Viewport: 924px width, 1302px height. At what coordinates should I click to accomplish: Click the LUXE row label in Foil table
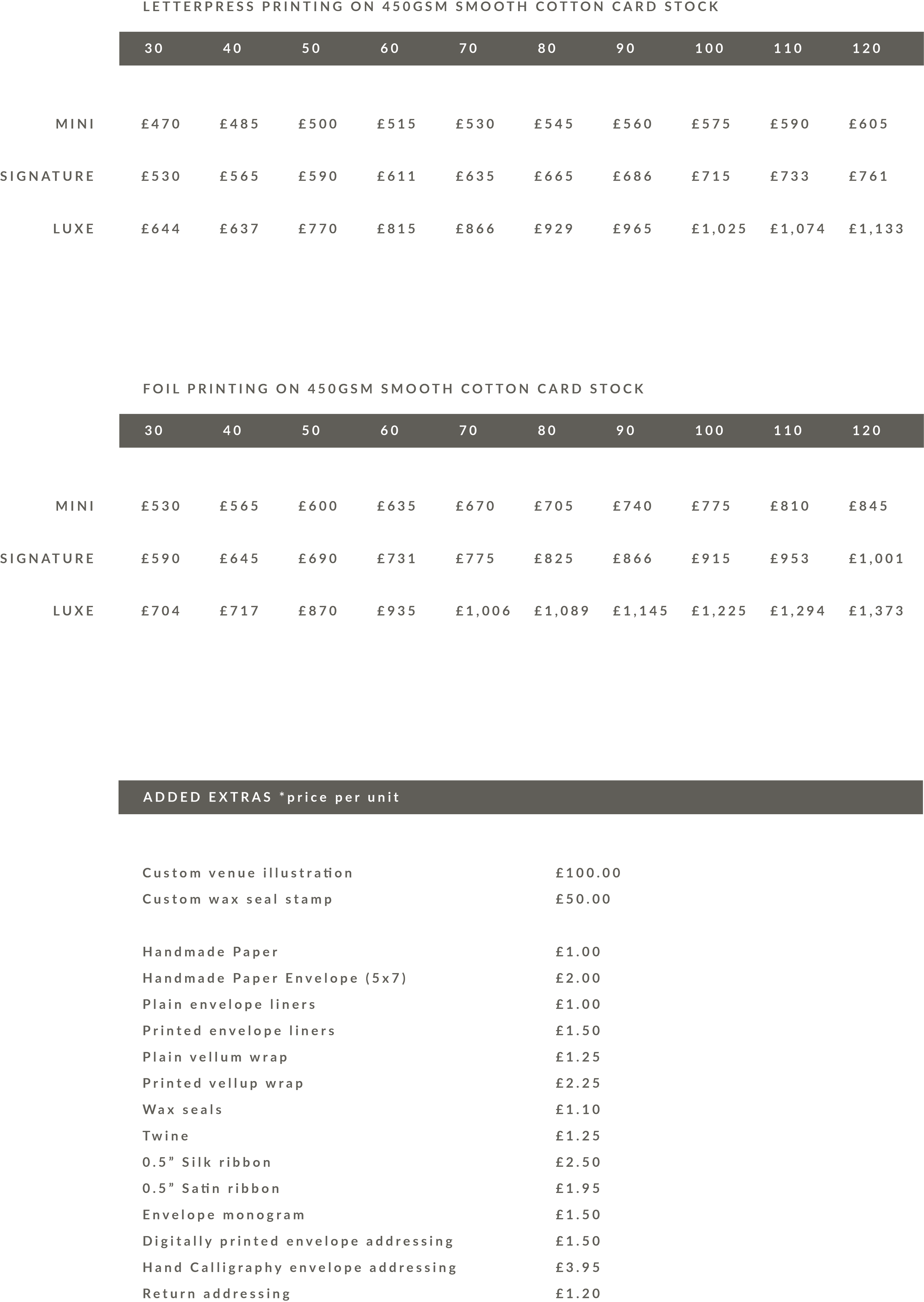click(74, 611)
